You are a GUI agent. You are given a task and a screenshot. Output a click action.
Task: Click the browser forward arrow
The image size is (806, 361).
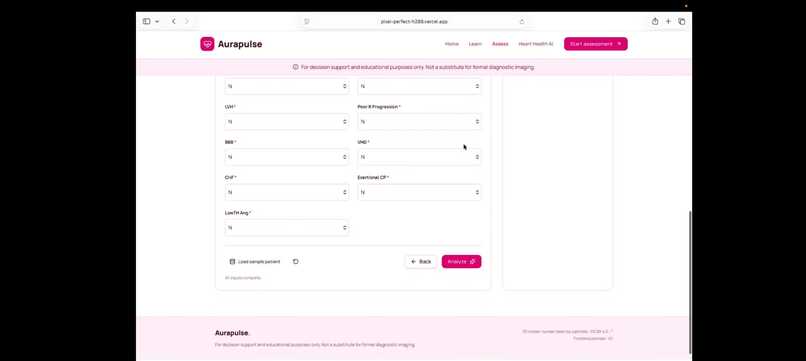pos(187,22)
